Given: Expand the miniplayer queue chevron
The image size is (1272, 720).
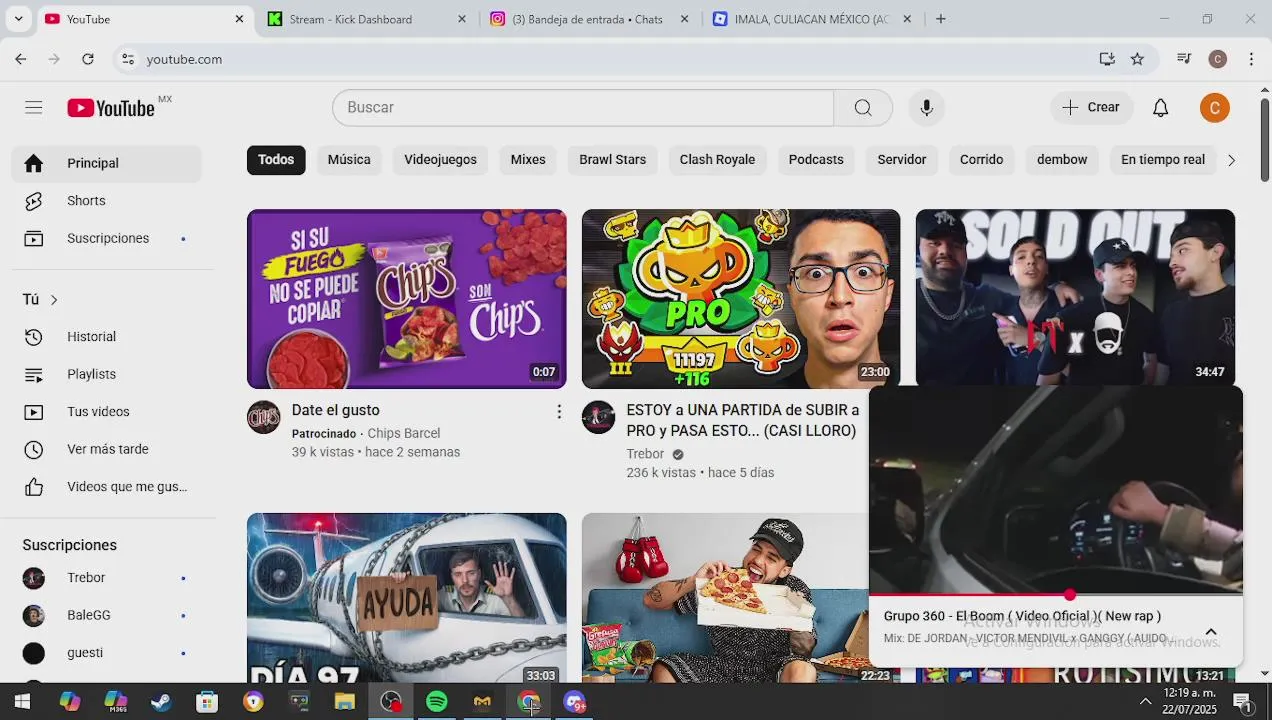Looking at the screenshot, I should tap(1211, 632).
